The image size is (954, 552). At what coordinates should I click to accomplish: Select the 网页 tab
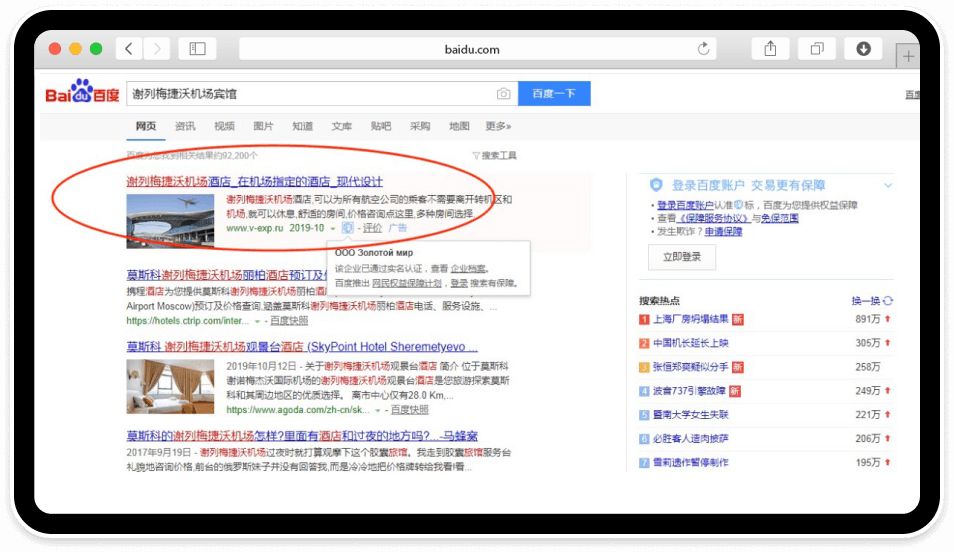146,126
